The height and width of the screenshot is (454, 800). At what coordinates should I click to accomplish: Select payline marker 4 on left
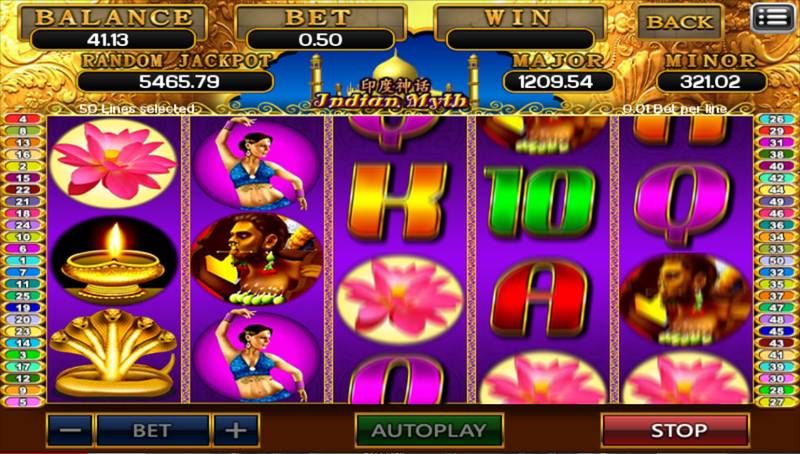pos(22,119)
